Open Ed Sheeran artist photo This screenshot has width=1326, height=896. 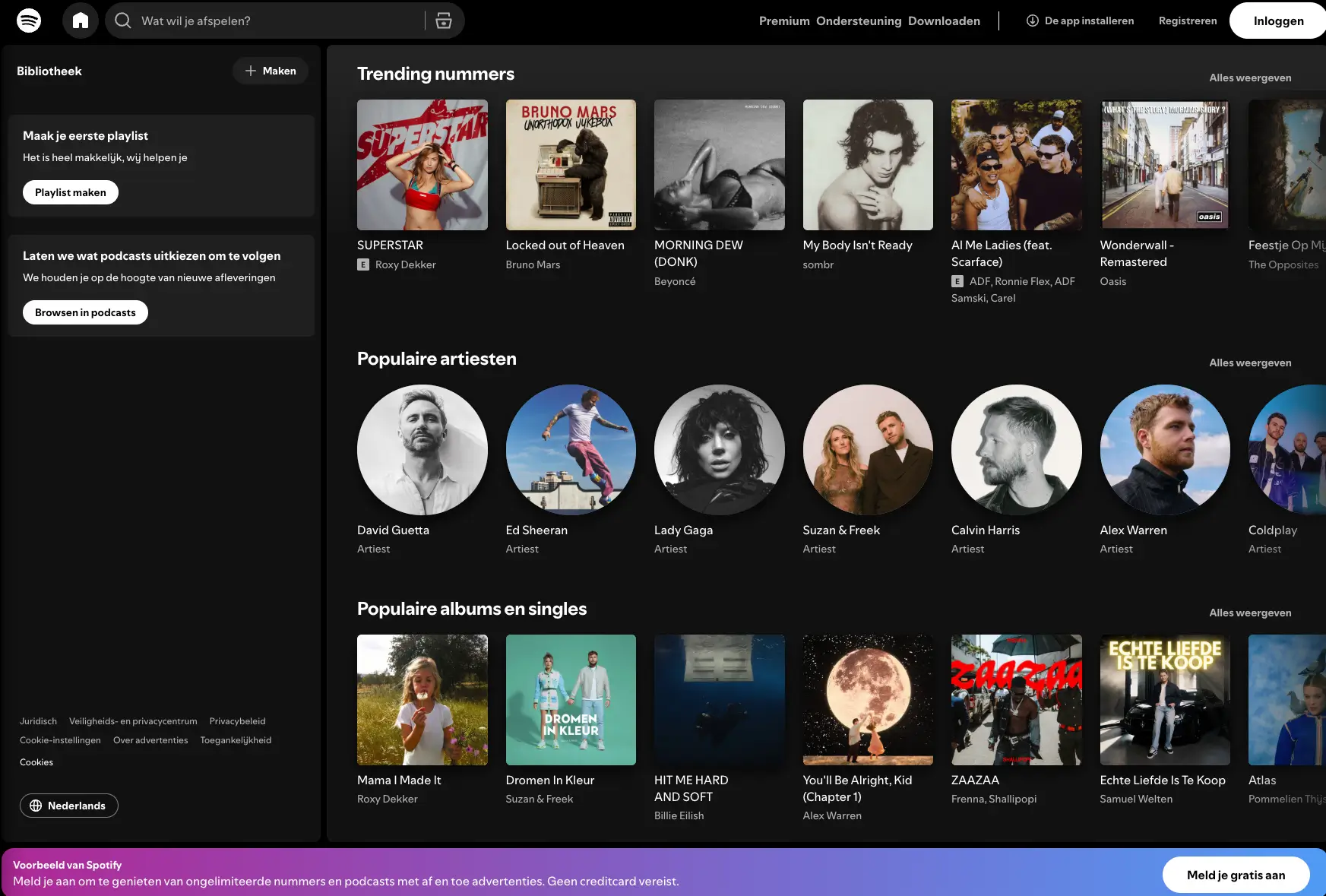(x=571, y=450)
